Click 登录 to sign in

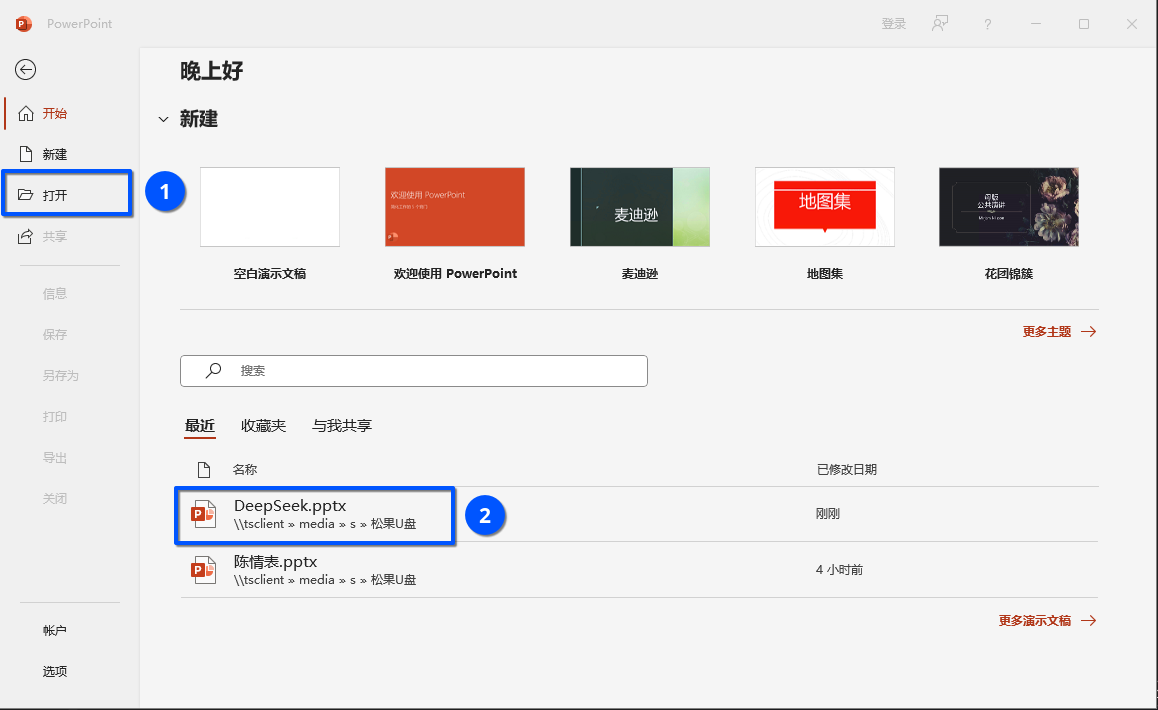click(x=894, y=24)
